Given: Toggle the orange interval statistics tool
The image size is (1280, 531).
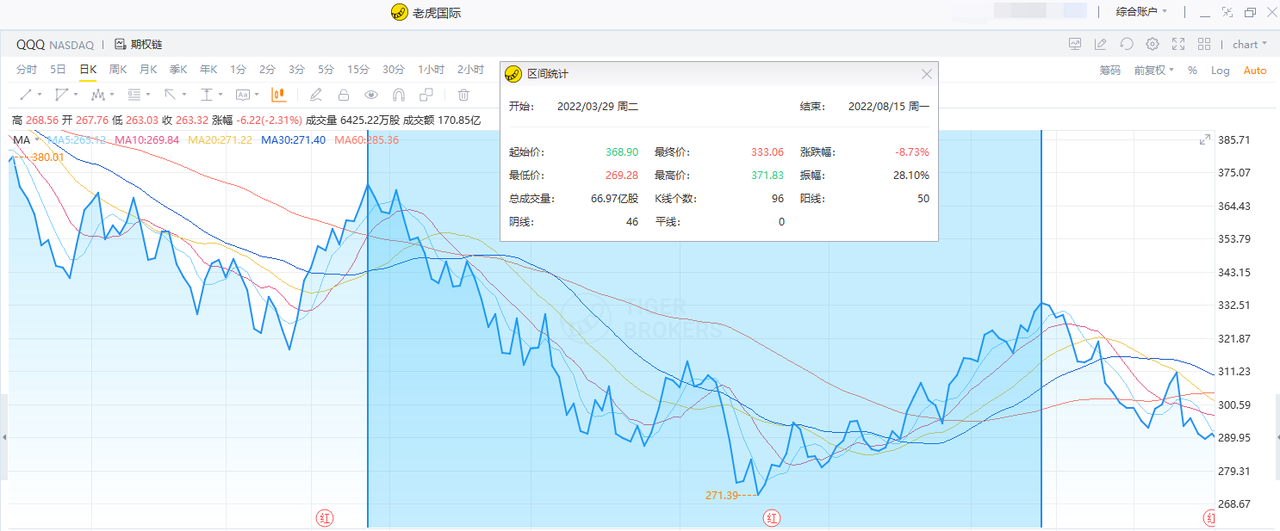Looking at the screenshot, I should 278,95.
